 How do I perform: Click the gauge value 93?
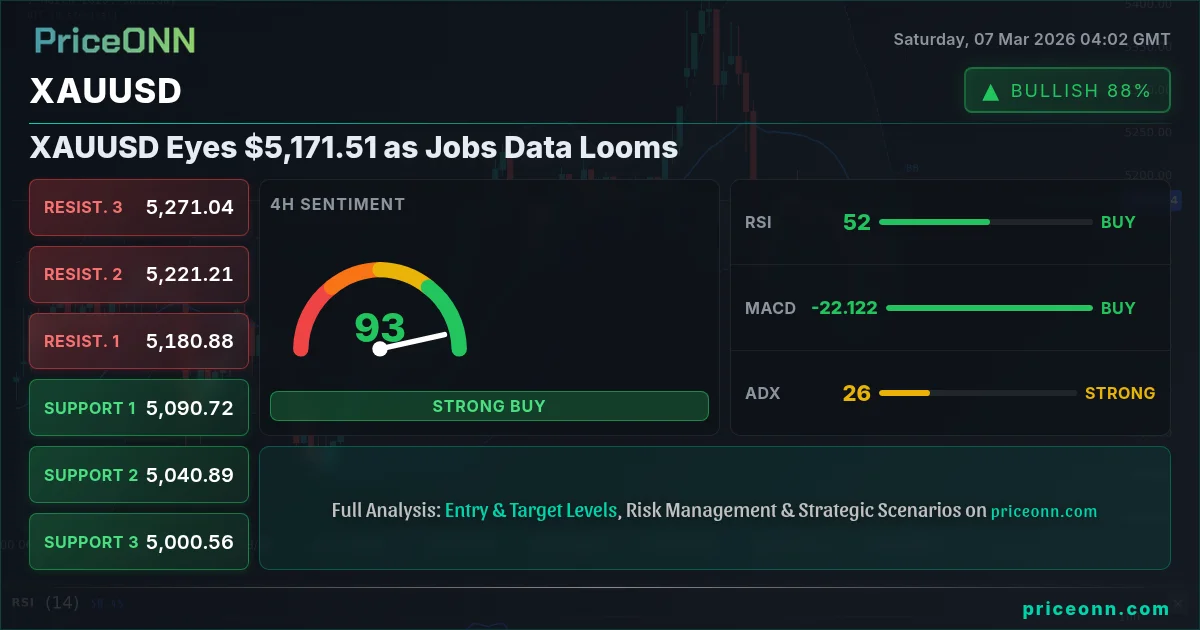tap(380, 328)
